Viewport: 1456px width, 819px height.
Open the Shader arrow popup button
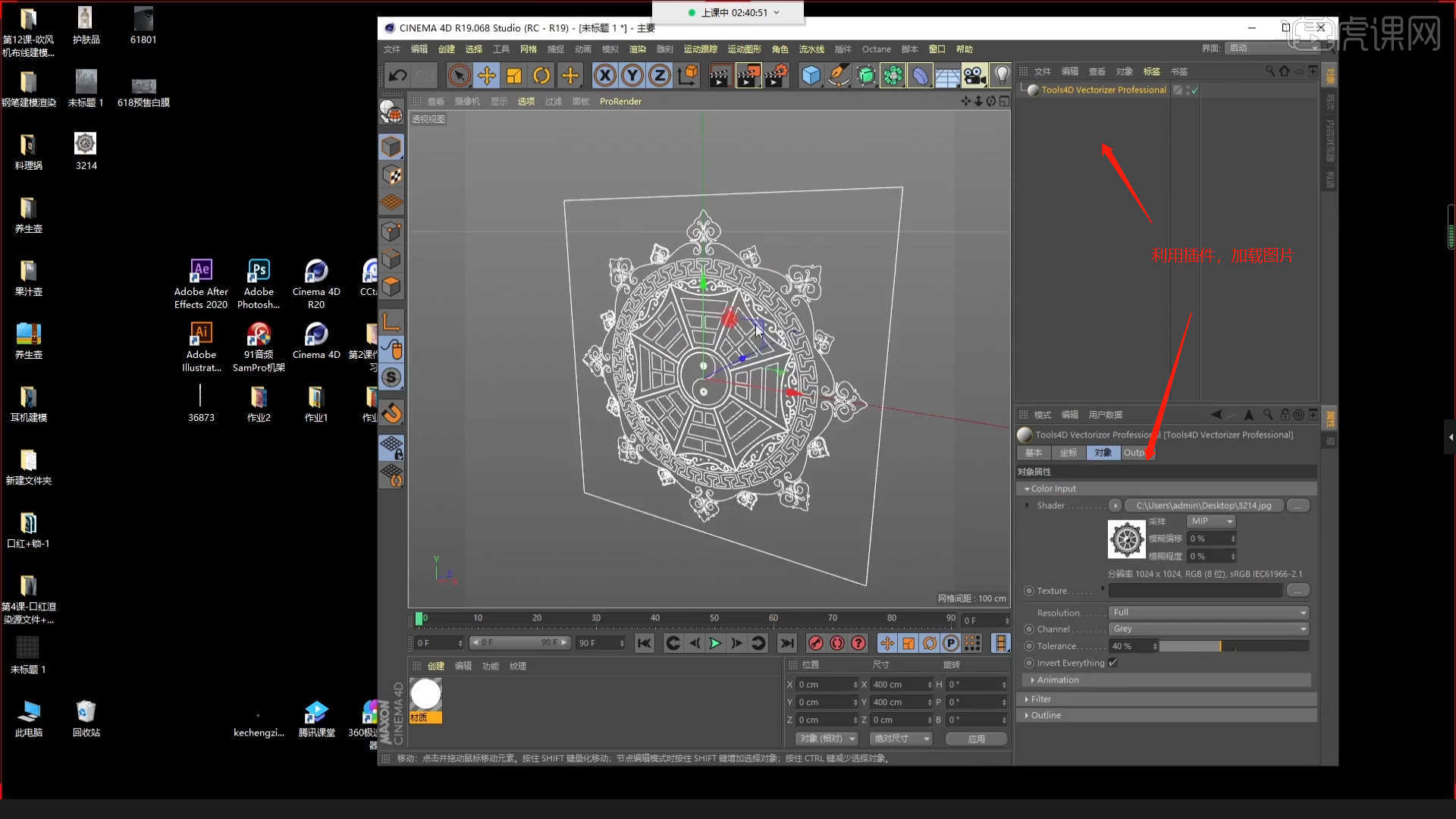pyautogui.click(x=1115, y=506)
